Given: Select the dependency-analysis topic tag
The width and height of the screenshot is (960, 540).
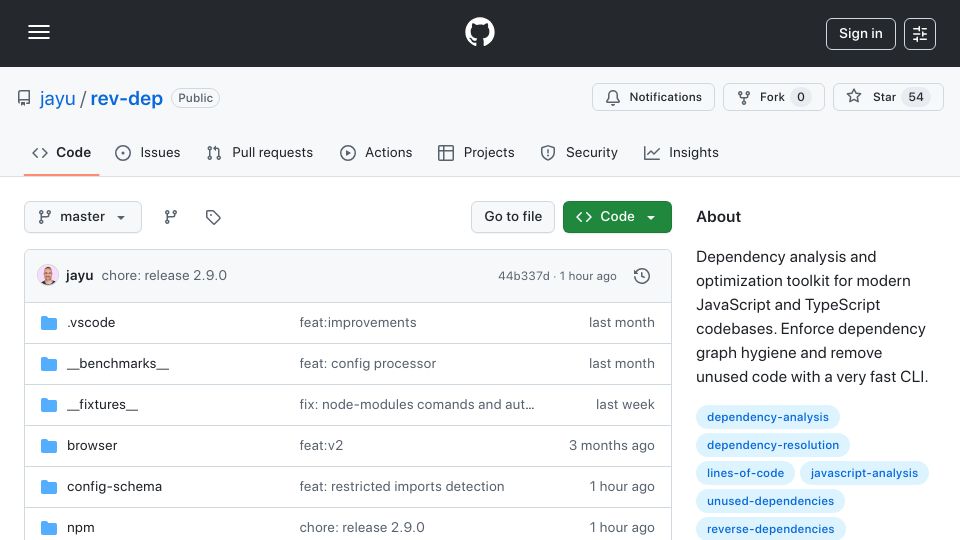Looking at the screenshot, I should tap(768, 417).
